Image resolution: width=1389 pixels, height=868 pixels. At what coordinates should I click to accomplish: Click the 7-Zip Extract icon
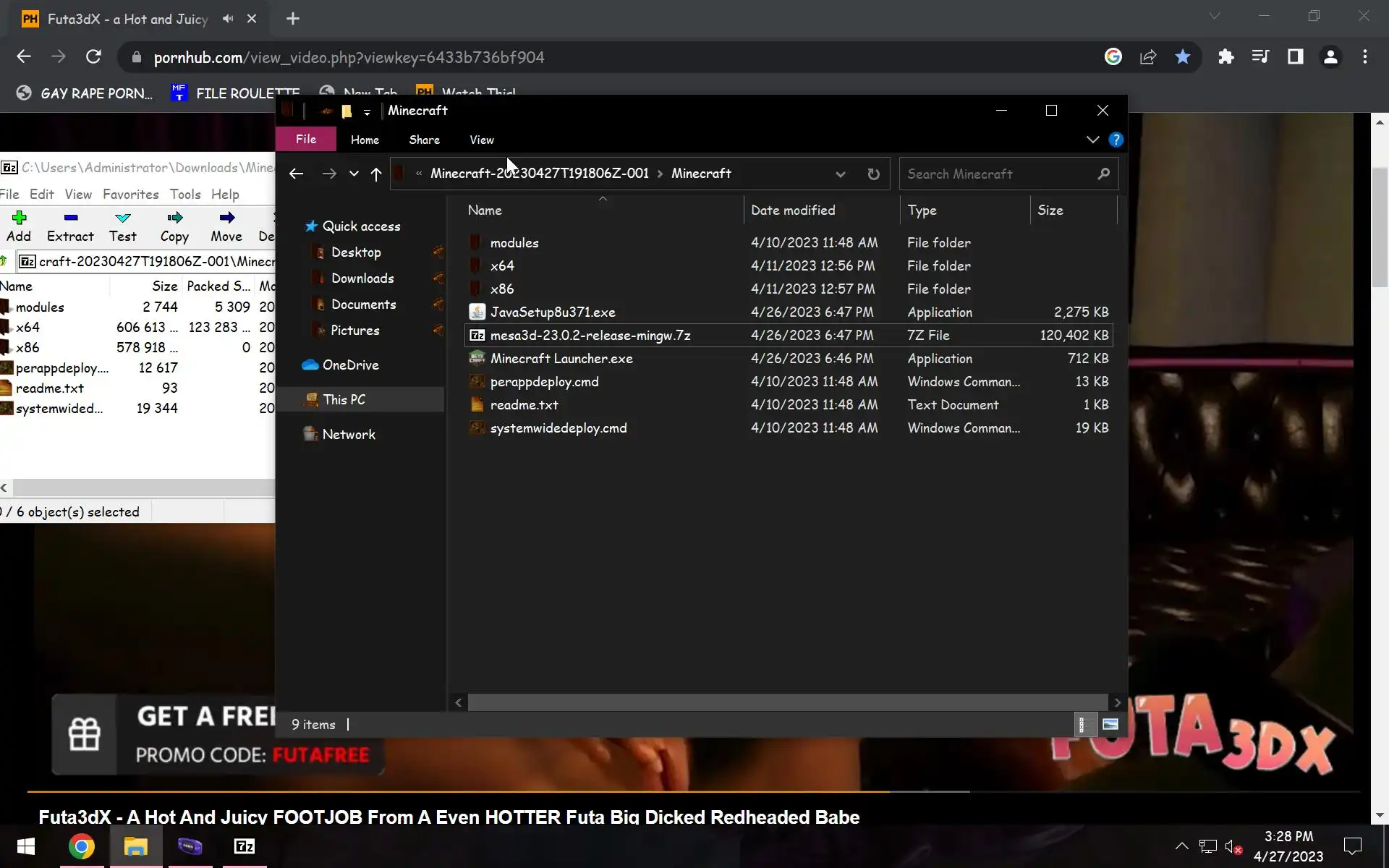click(x=70, y=218)
